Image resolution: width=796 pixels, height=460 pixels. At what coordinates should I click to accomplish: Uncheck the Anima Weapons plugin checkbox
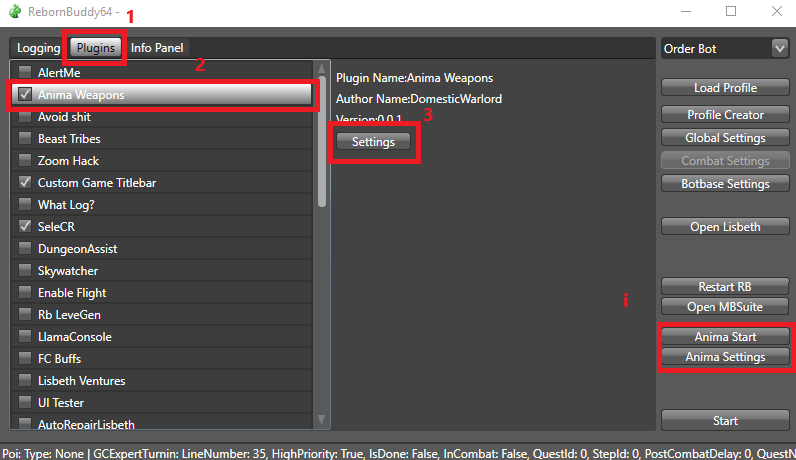(24, 94)
